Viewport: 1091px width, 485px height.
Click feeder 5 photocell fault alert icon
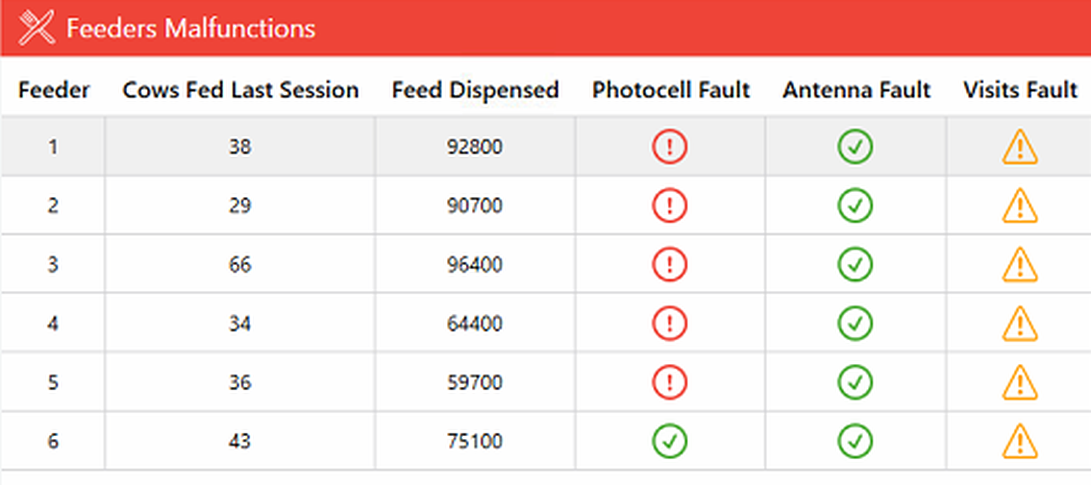pos(670,382)
